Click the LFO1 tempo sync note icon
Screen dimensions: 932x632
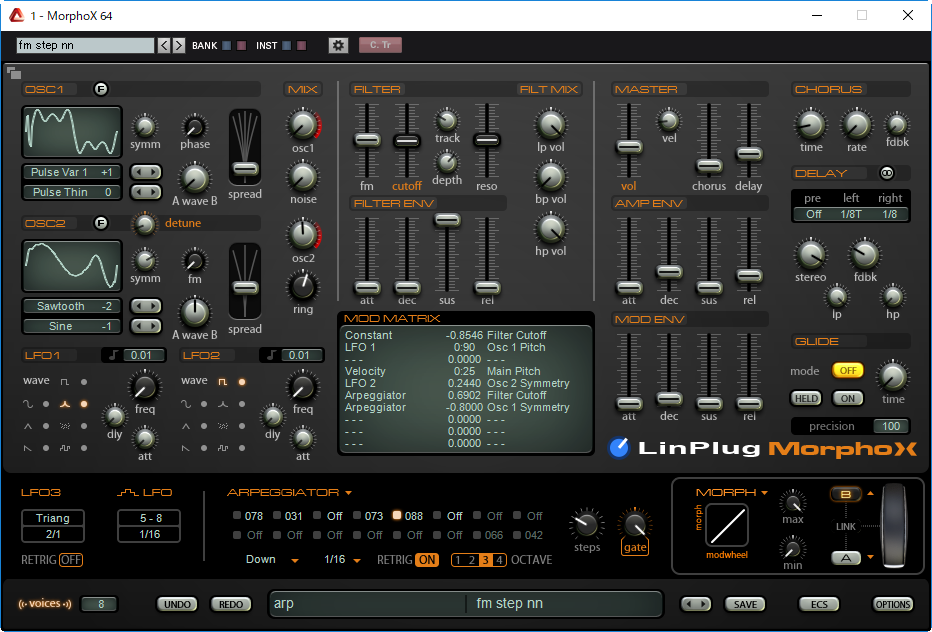(113, 355)
